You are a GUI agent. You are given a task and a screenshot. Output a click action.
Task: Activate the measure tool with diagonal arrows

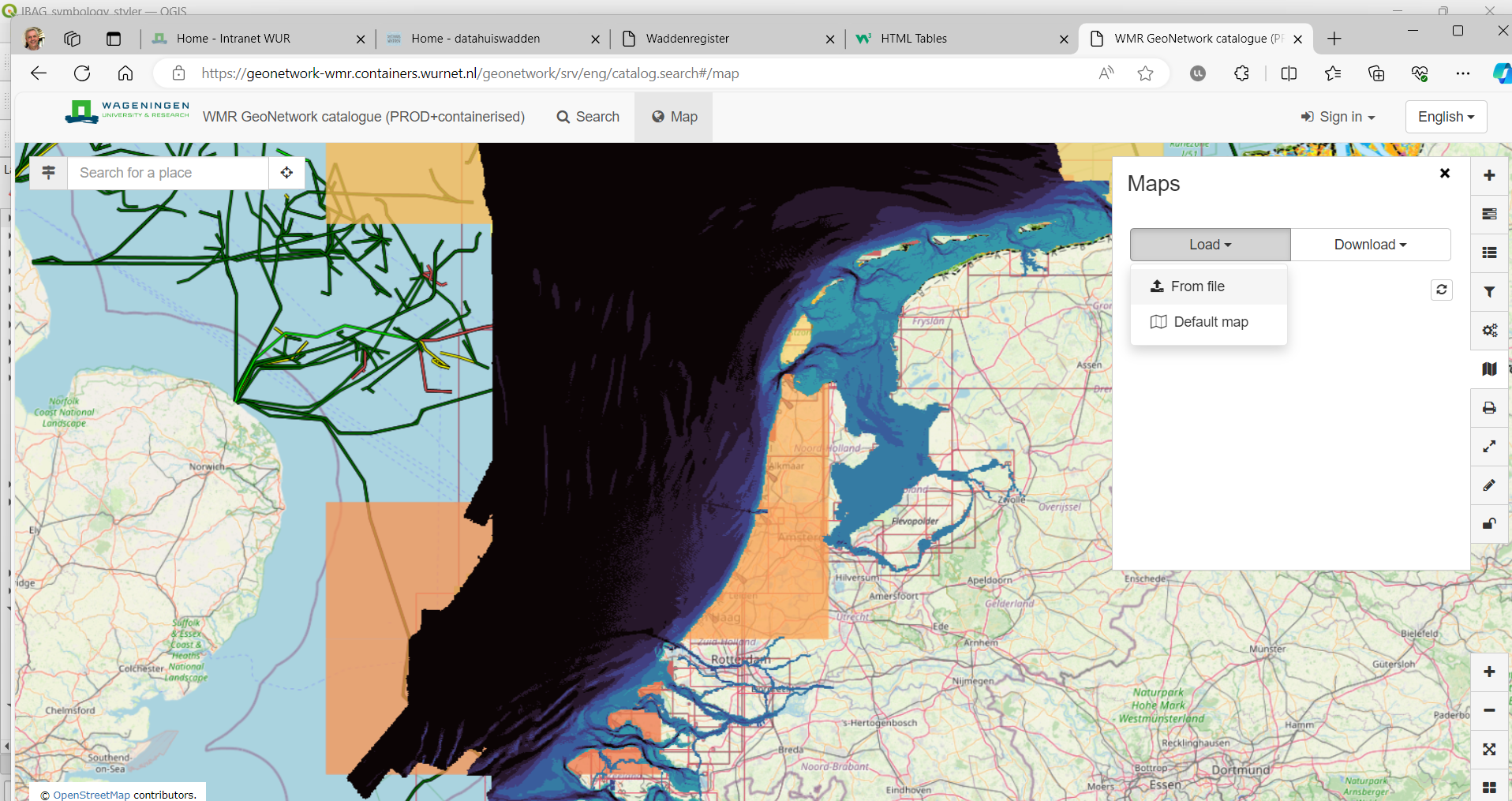click(x=1489, y=447)
